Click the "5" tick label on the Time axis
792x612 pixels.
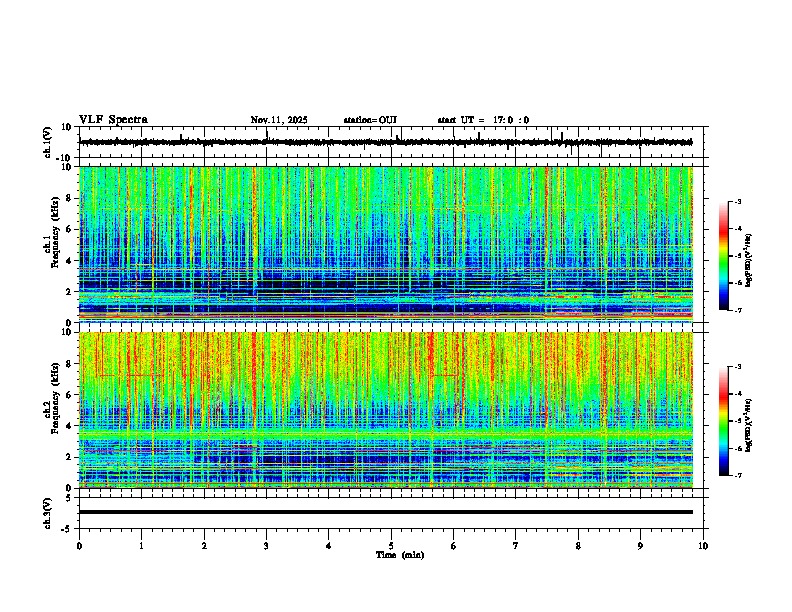391,546
